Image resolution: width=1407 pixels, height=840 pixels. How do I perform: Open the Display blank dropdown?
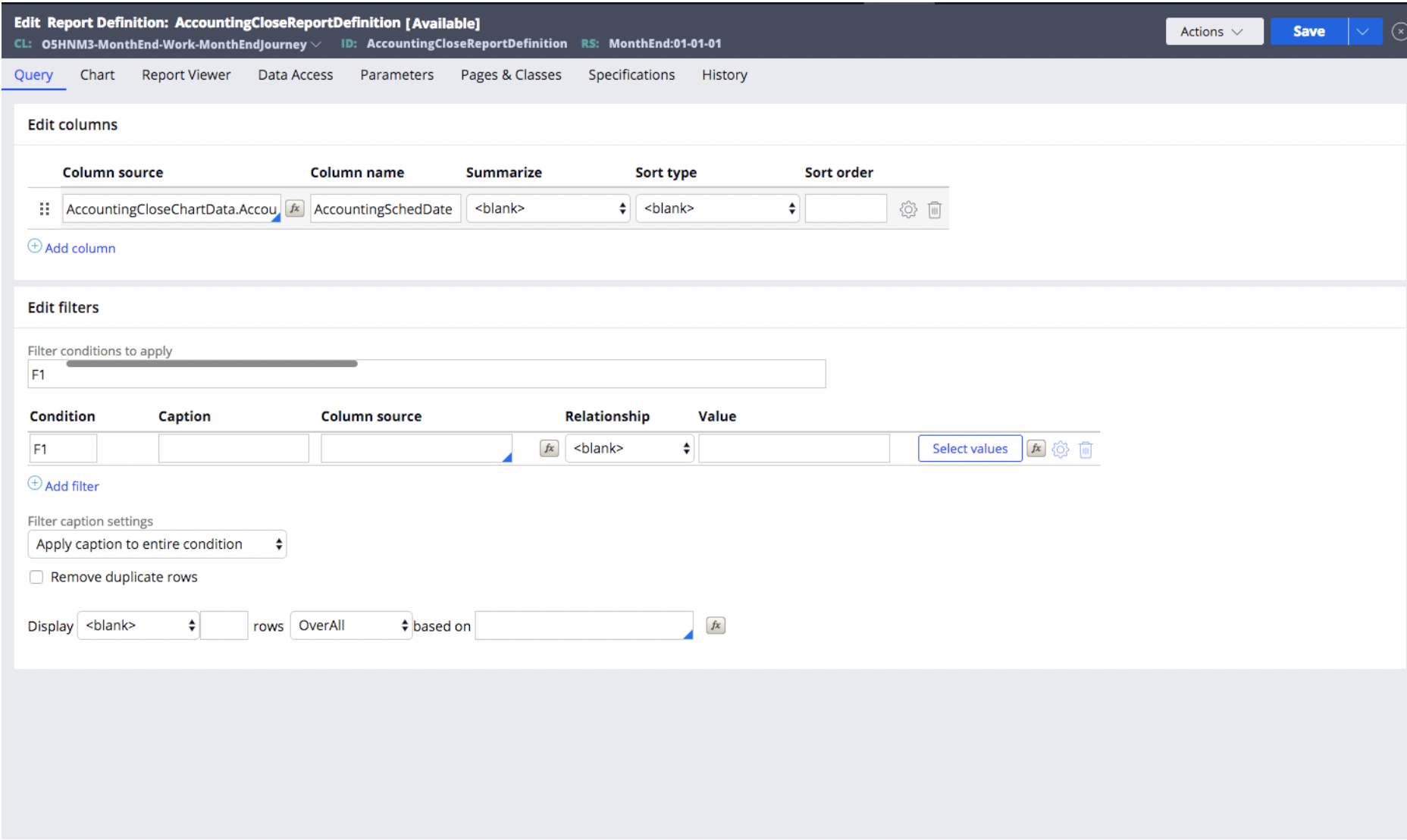tap(138, 625)
